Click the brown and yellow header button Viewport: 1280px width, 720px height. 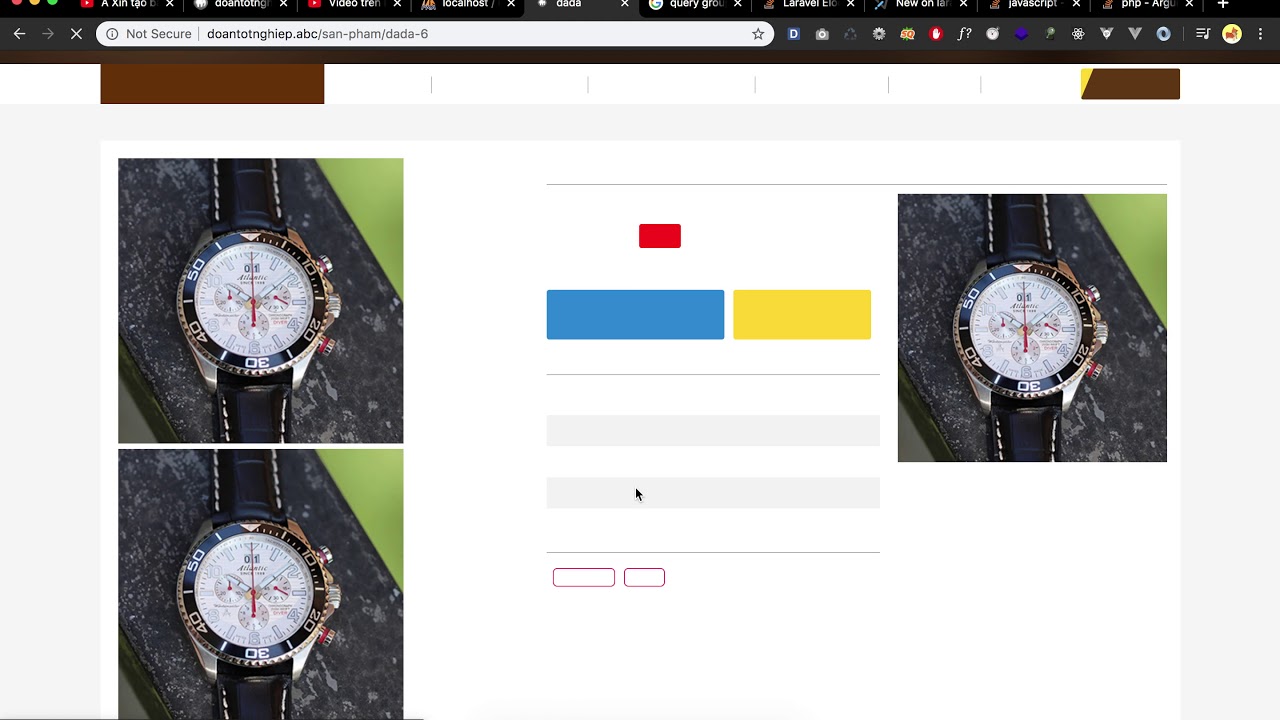1130,84
